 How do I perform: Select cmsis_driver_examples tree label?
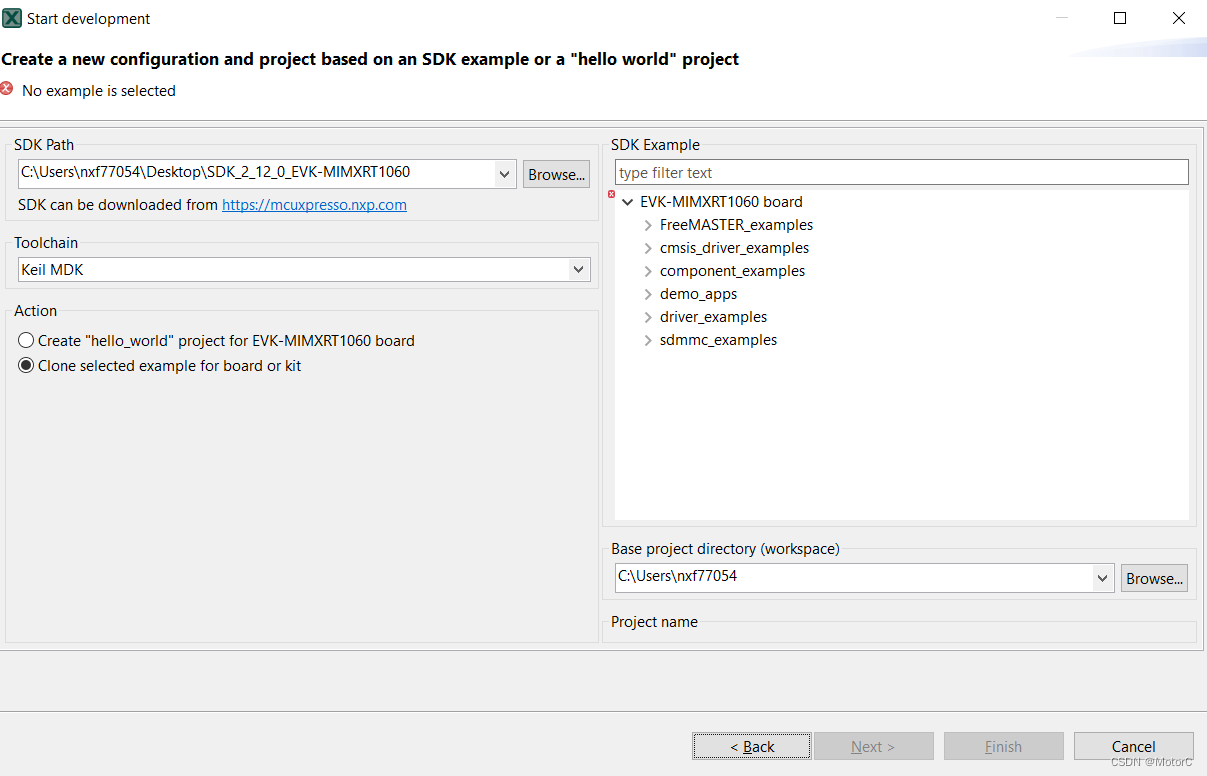coord(734,248)
